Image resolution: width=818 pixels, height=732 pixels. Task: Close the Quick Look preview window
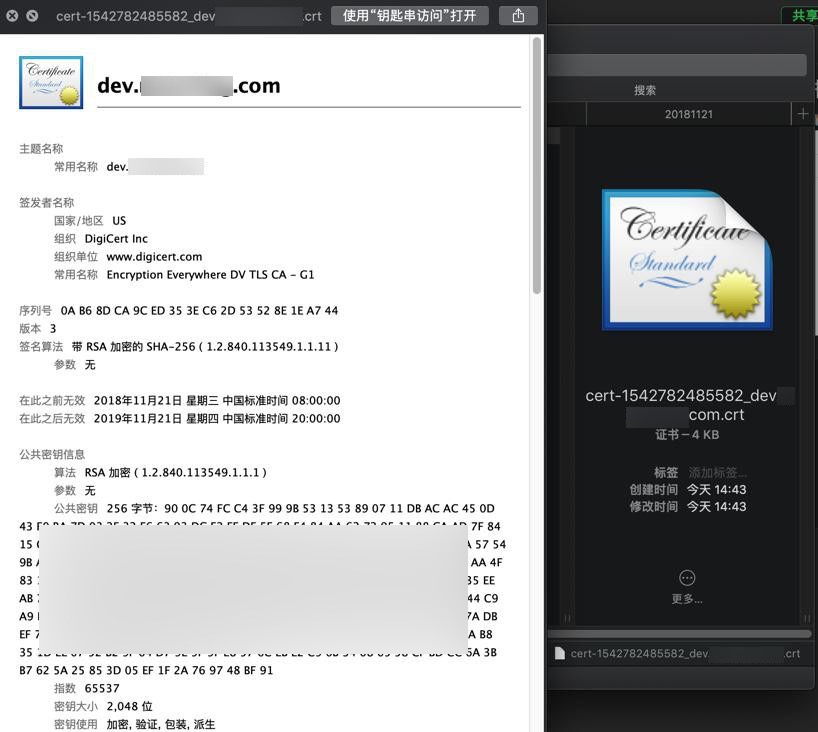[x=12, y=16]
